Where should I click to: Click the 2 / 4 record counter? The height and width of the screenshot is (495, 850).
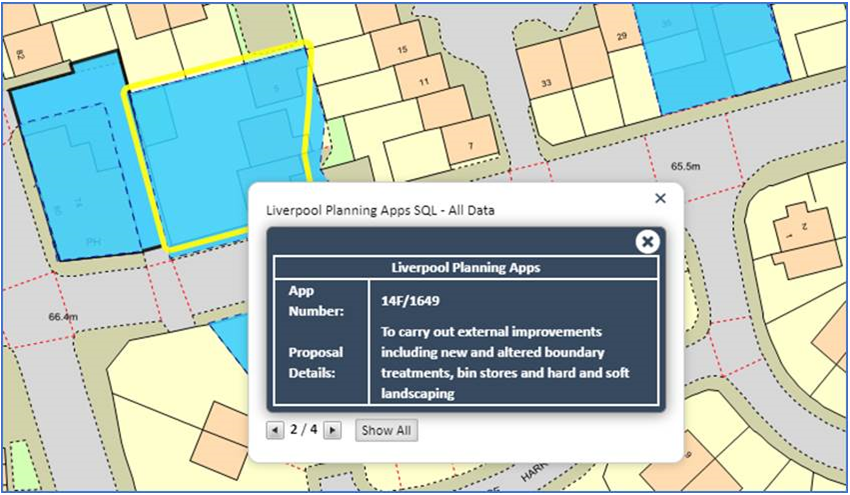pyautogui.click(x=304, y=430)
